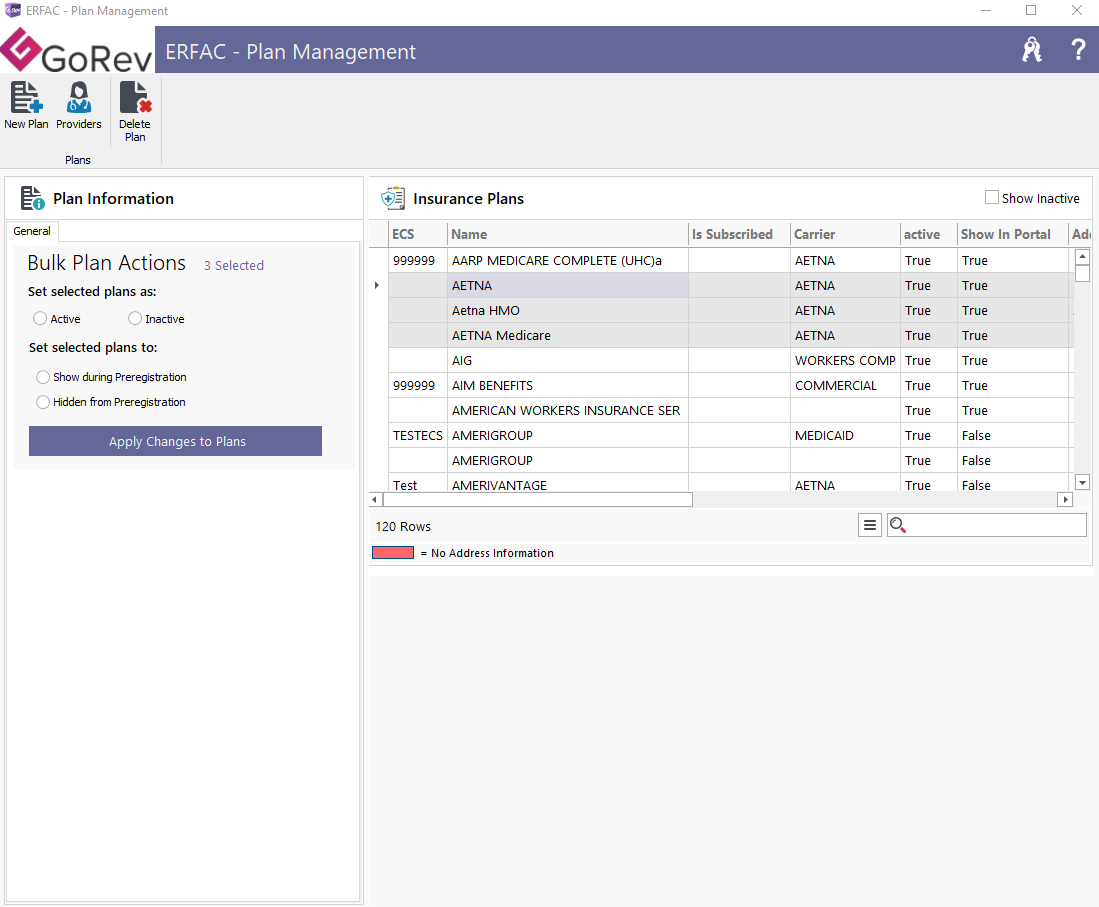The image size is (1099, 907).
Task: Select the AARP MEDICARE COMPLETE (UHC)a row
Action: pyautogui.click(x=731, y=261)
